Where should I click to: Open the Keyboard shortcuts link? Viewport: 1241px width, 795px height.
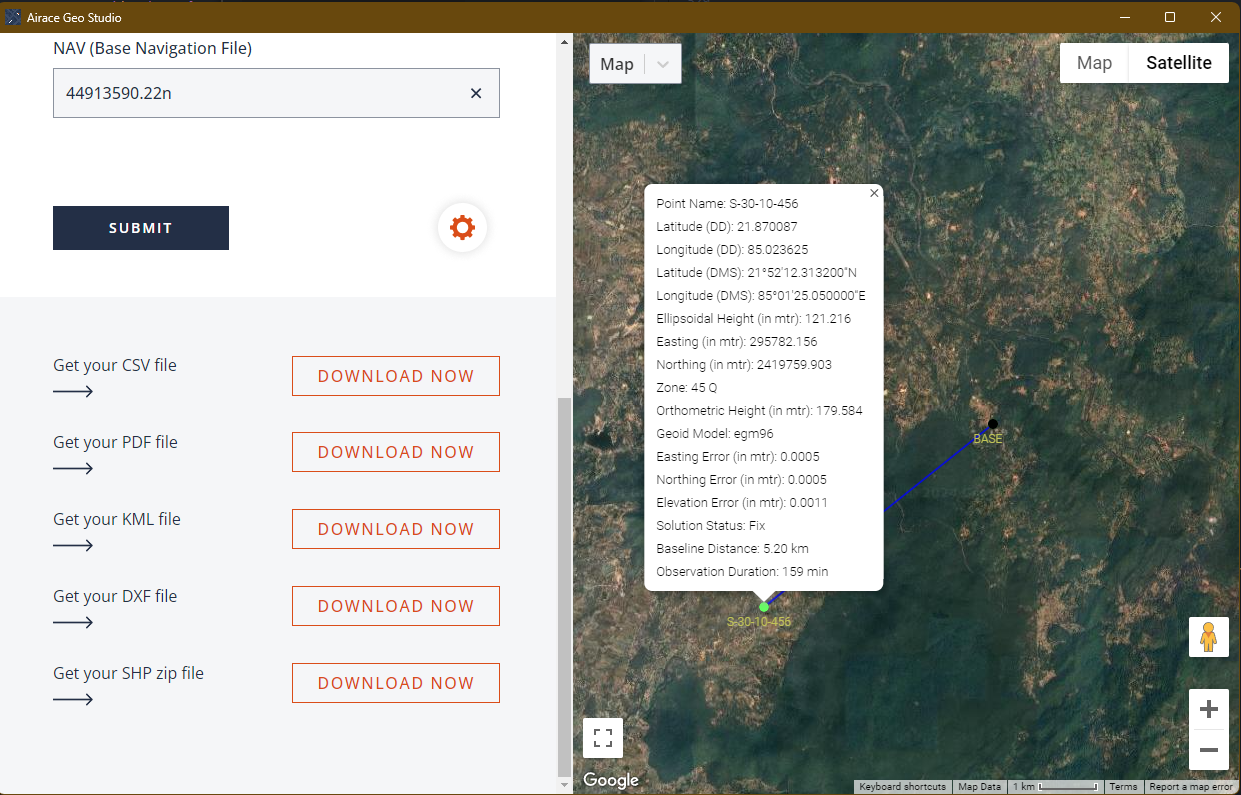[x=902, y=787]
